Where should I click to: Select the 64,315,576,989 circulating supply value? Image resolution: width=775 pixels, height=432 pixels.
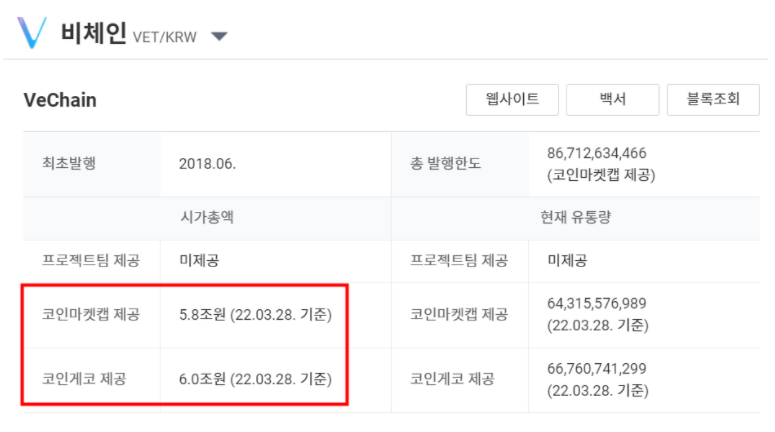[597, 303]
